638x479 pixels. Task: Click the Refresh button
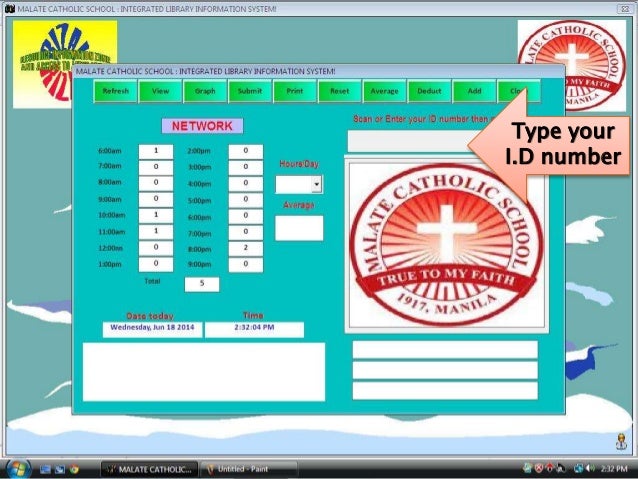(116, 91)
